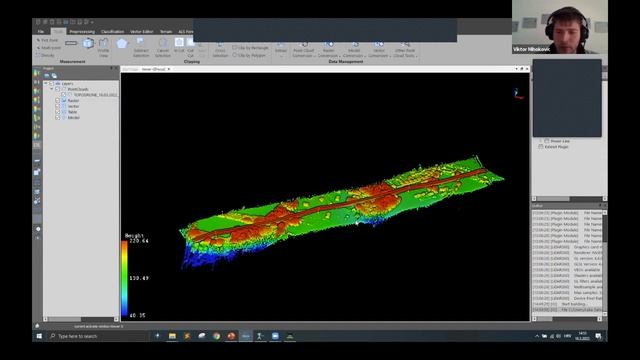Open the Zoom app on the taskbar

[x=275, y=336]
